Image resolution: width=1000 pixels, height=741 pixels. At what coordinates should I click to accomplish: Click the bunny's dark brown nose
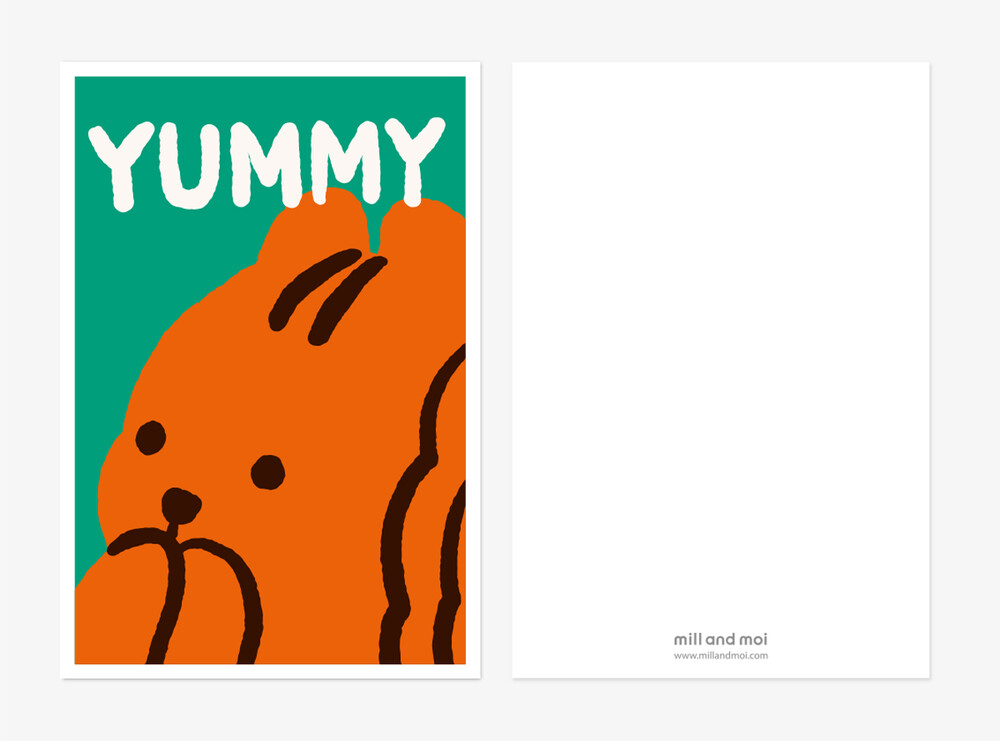tap(181, 506)
